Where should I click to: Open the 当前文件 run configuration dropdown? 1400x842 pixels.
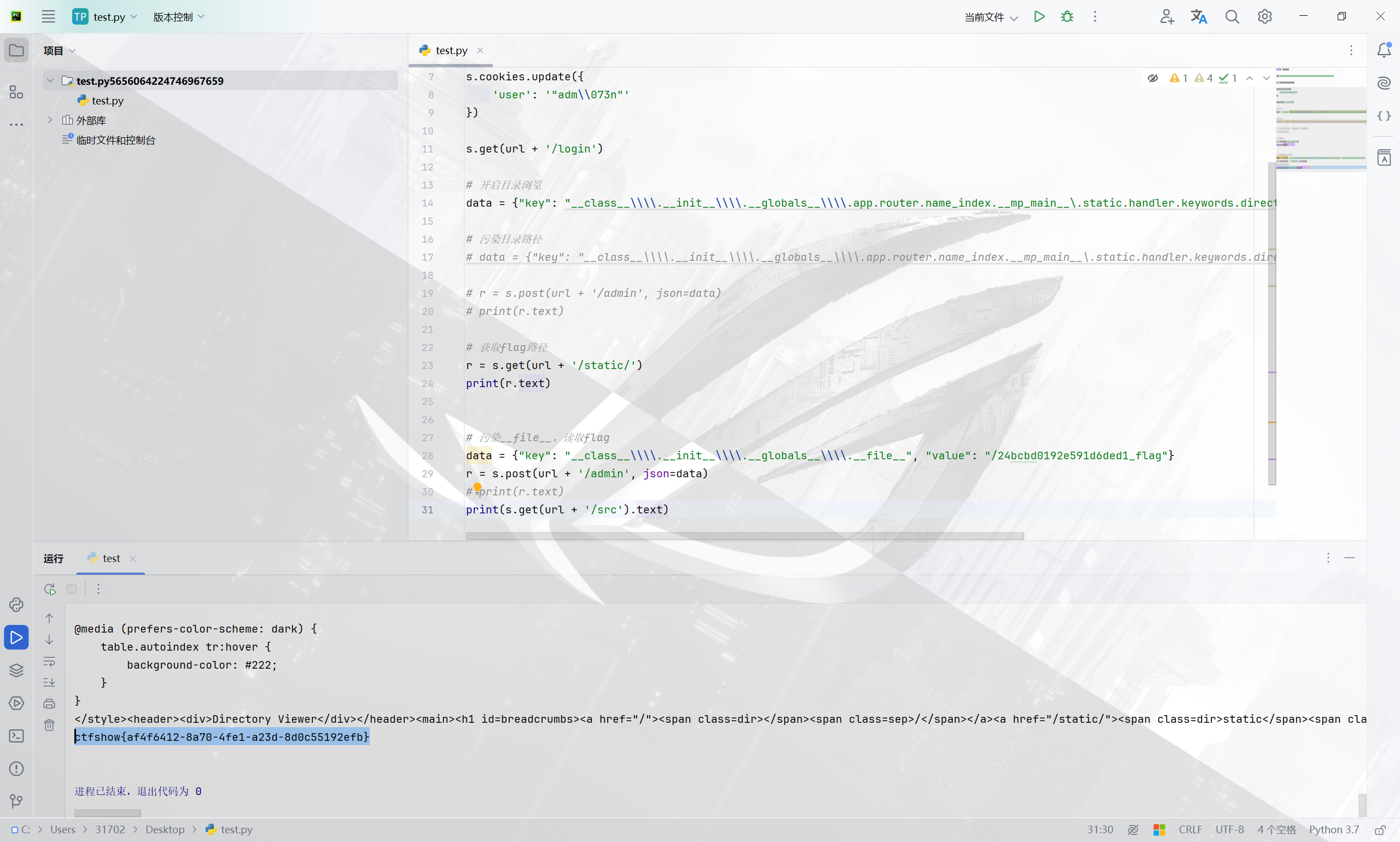991,17
